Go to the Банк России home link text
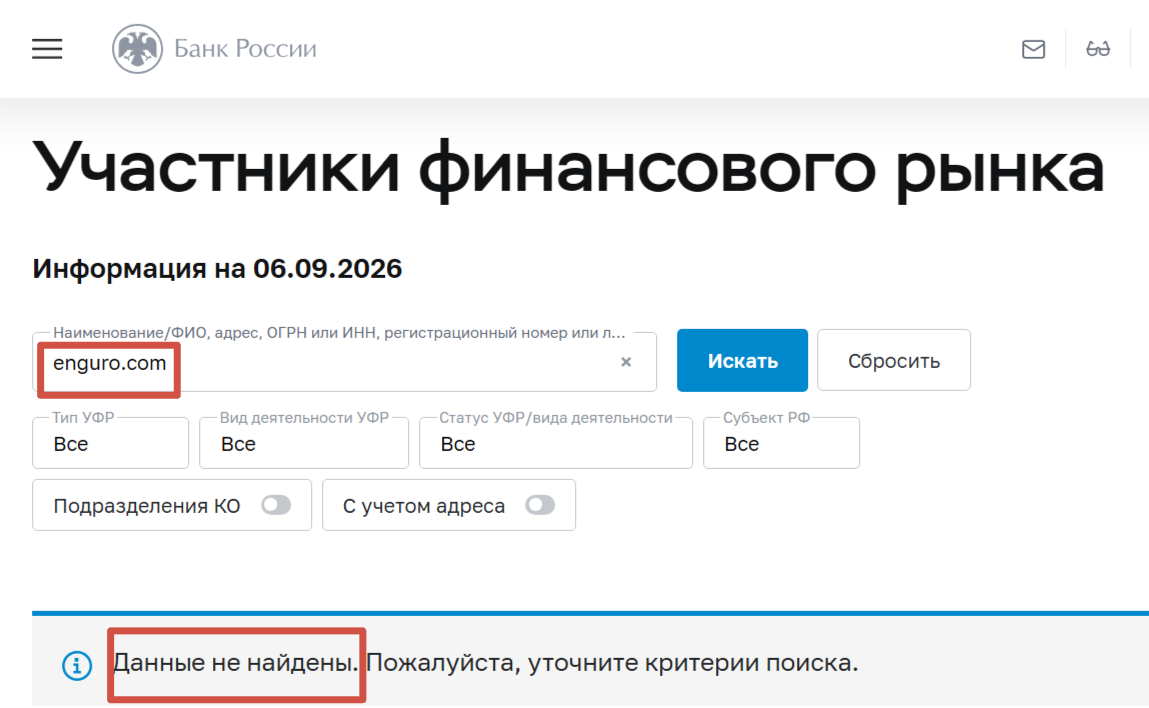 pyautogui.click(x=245, y=49)
